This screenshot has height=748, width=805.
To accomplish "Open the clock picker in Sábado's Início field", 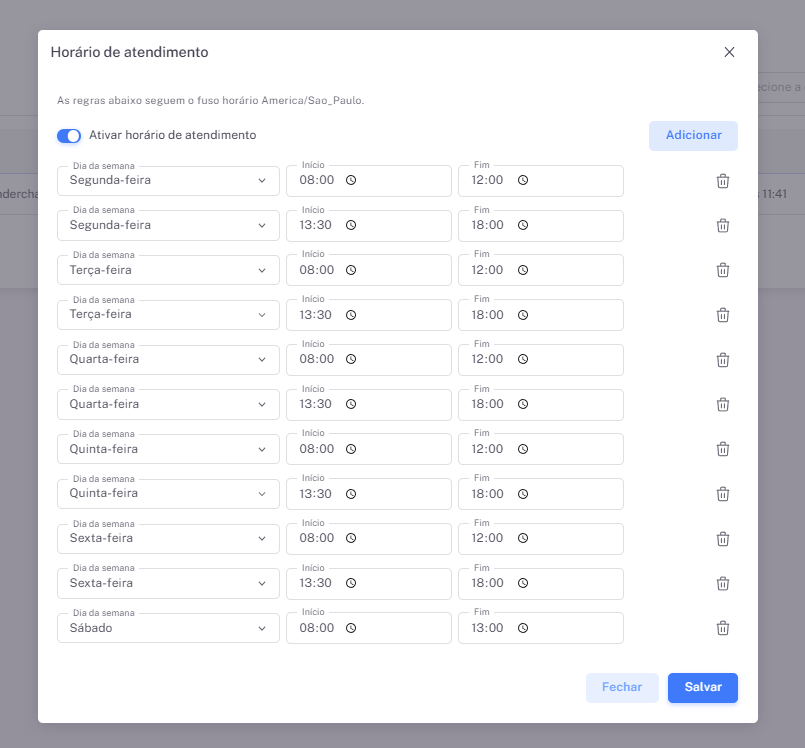I will (x=351, y=628).
